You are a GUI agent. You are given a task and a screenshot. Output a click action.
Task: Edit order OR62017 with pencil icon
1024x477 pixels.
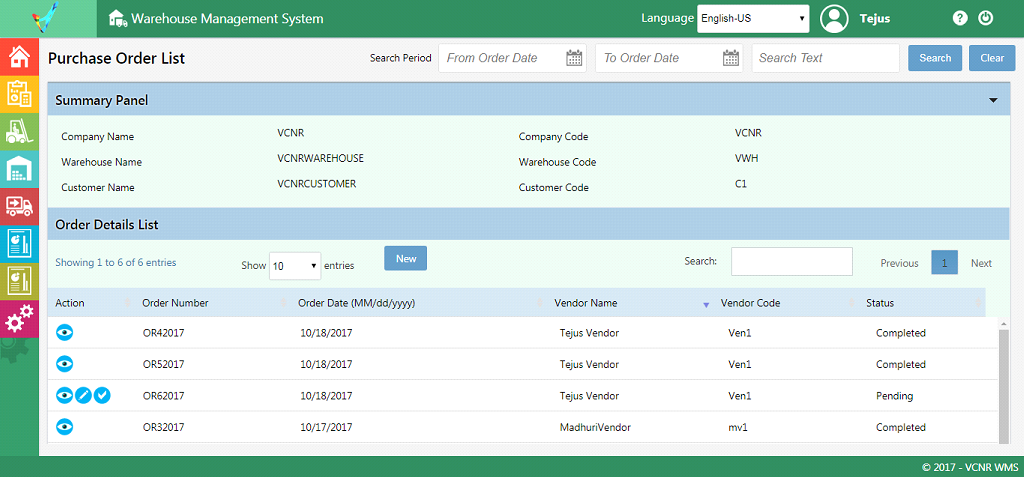pyautogui.click(x=83, y=395)
